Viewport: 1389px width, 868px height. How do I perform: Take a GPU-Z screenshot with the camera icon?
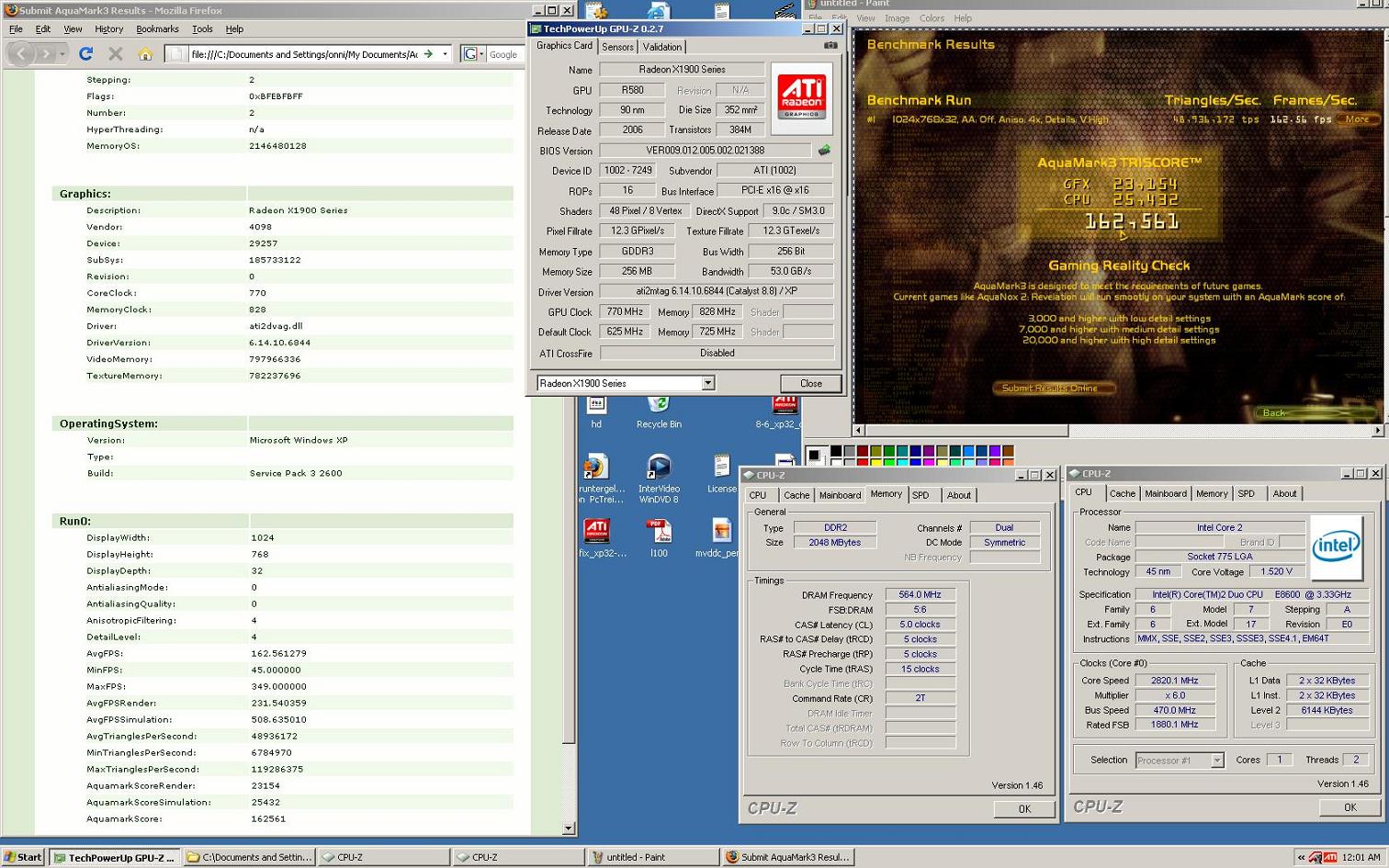click(x=830, y=45)
